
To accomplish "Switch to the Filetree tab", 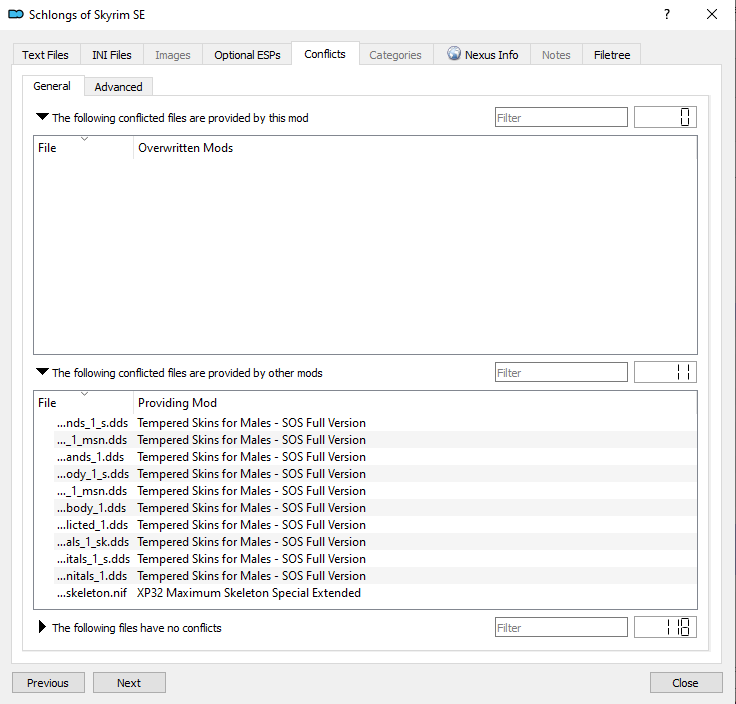I will click(612, 55).
